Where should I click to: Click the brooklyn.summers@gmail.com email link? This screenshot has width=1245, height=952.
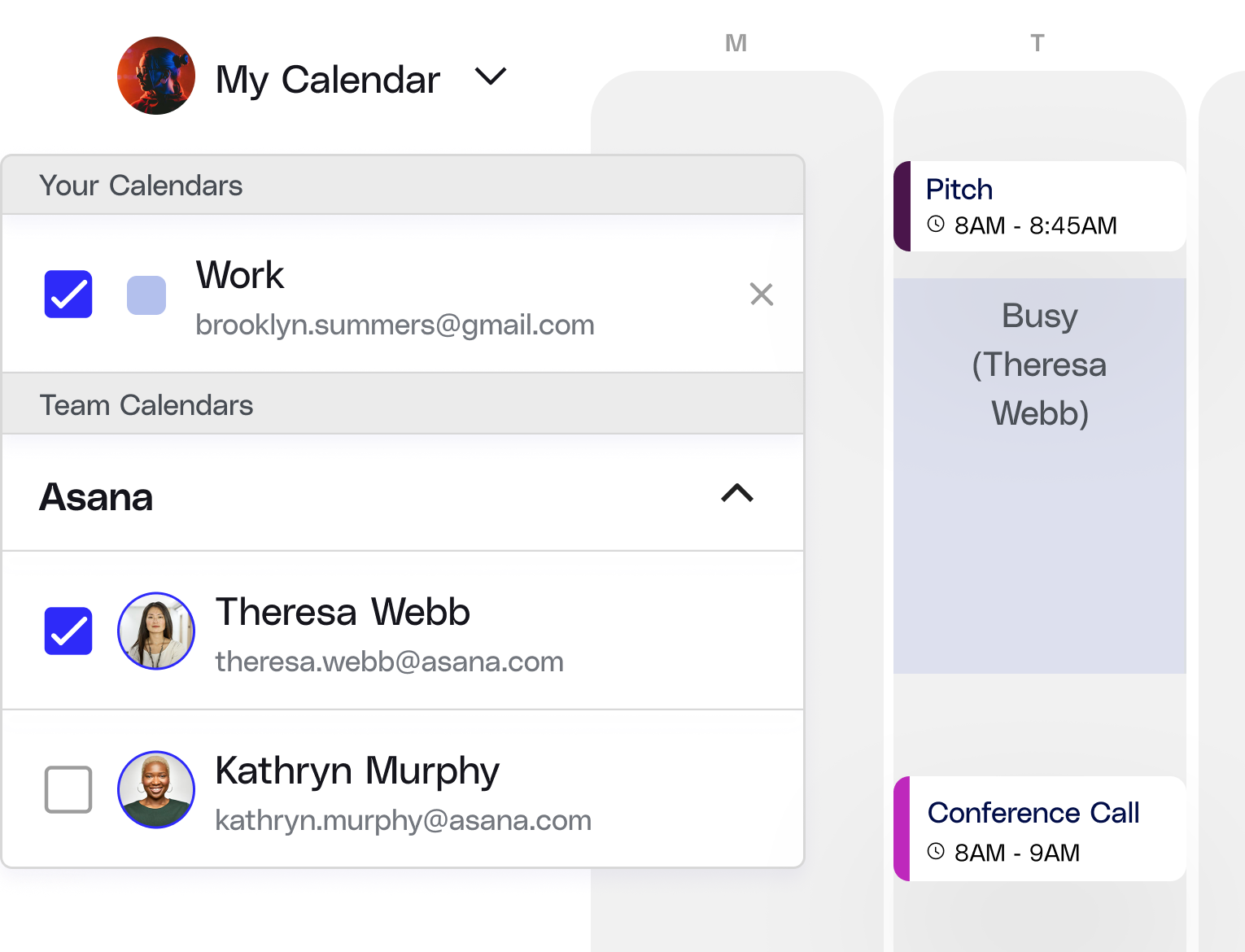[x=395, y=325]
